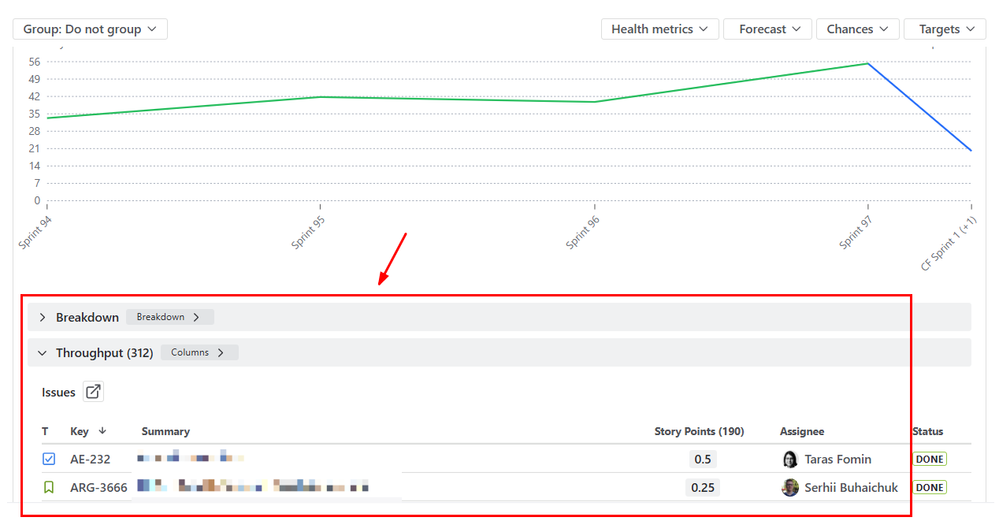Screen dimensions: 999x522
Task: Click the 0.25 story points value
Action: coord(703,488)
